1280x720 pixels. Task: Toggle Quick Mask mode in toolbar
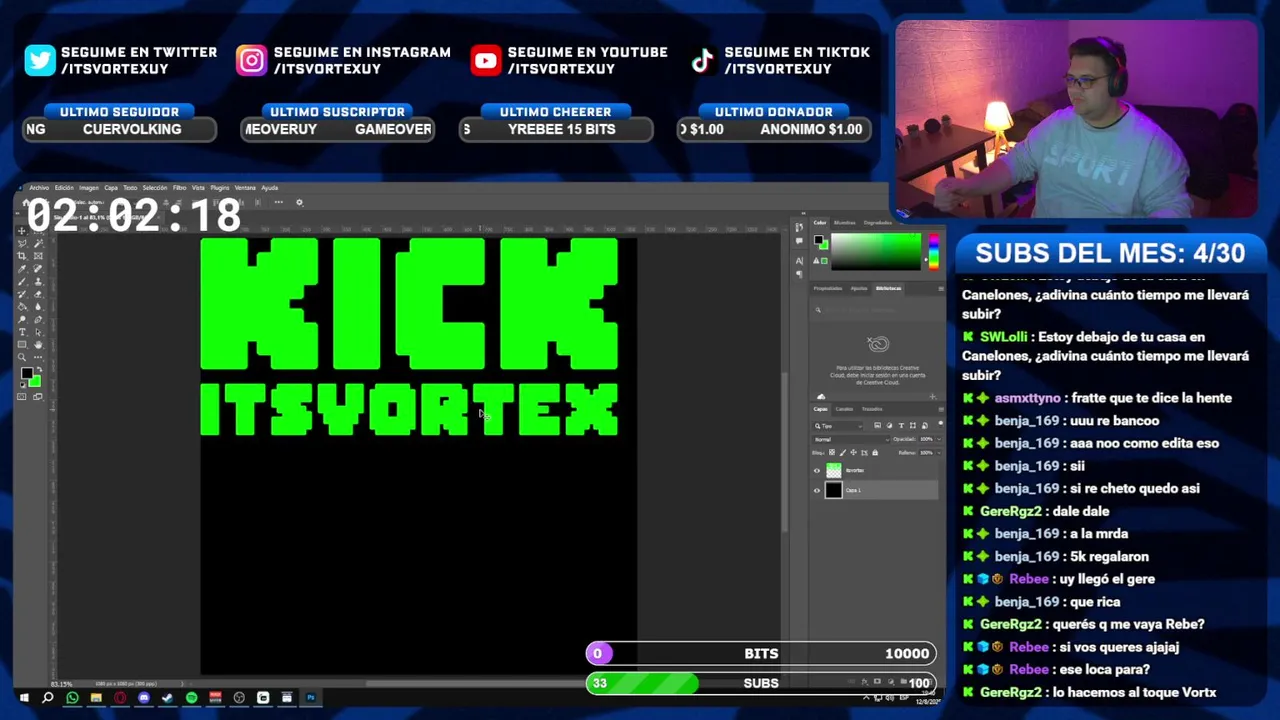point(21,396)
